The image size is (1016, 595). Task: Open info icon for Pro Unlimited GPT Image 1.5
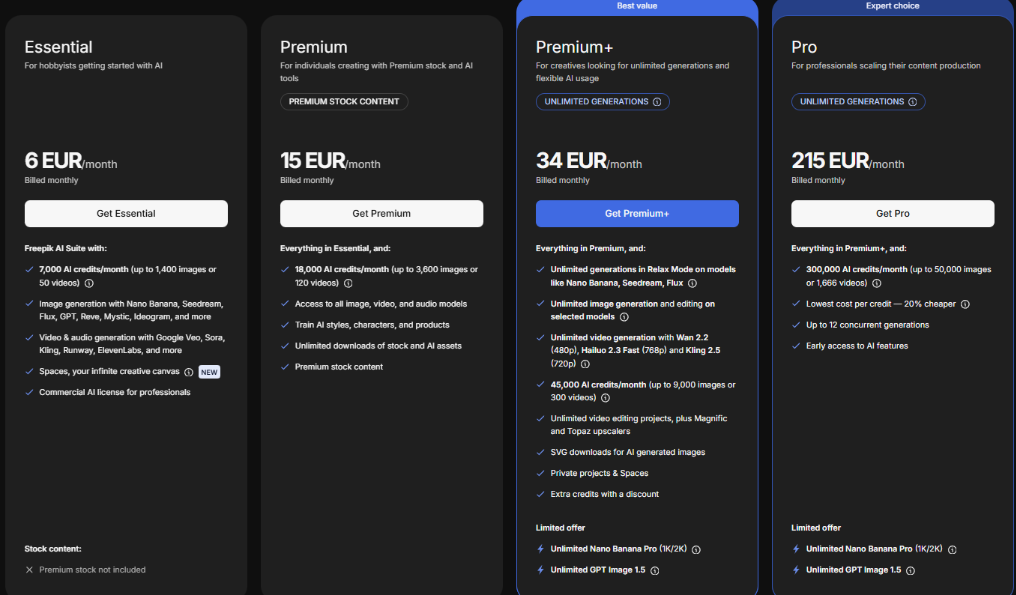click(910, 570)
